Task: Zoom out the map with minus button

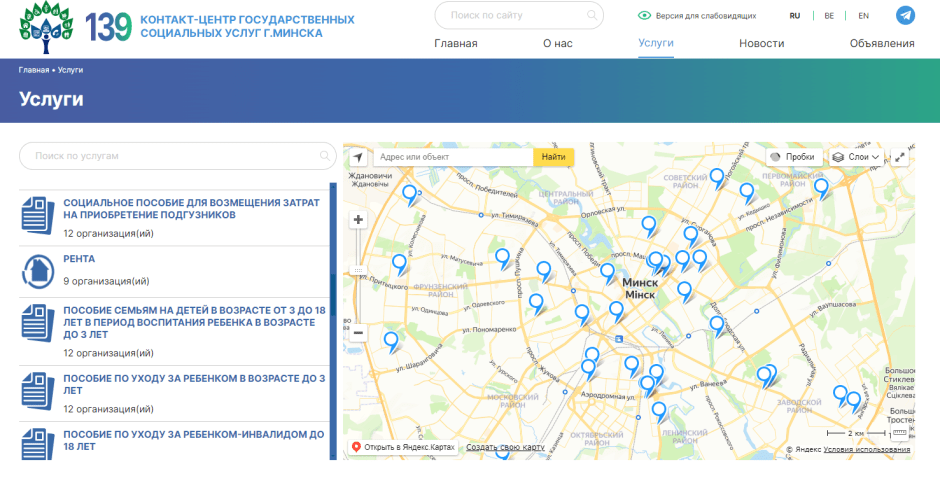Action: pyautogui.click(x=358, y=332)
